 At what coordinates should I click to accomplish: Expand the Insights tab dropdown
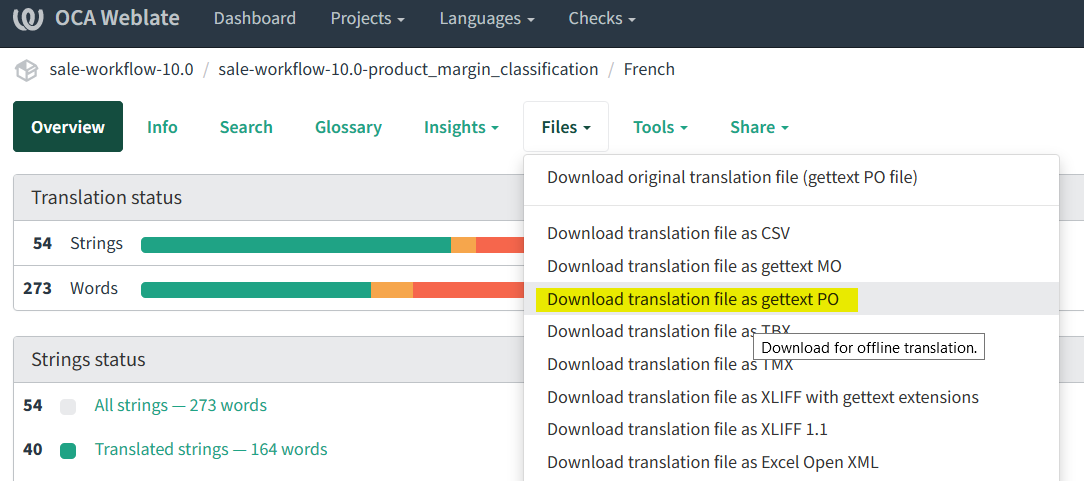coord(461,127)
